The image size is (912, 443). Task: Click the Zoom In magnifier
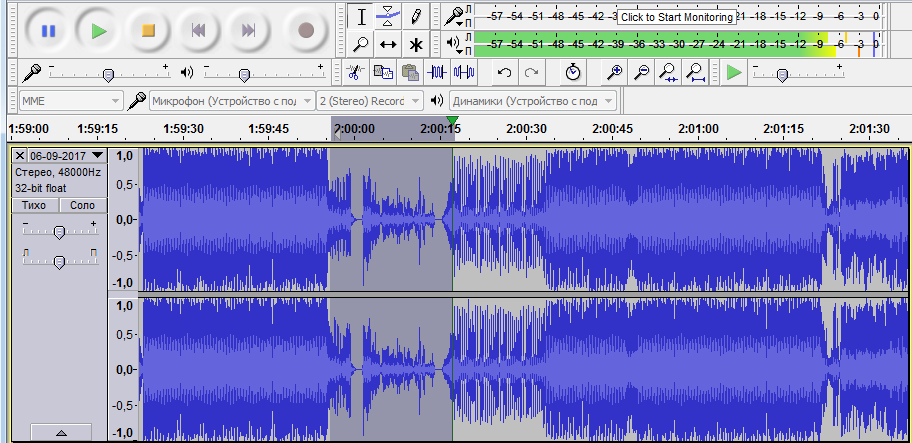tap(615, 73)
